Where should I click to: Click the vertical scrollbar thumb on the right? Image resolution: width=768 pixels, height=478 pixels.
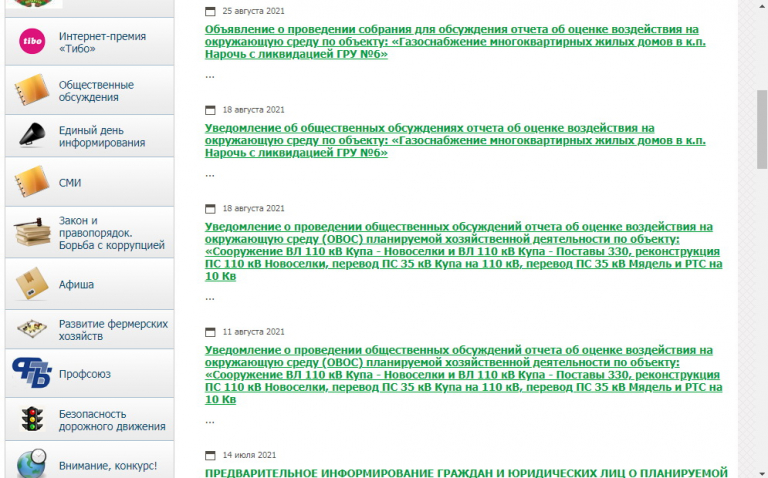point(761,130)
